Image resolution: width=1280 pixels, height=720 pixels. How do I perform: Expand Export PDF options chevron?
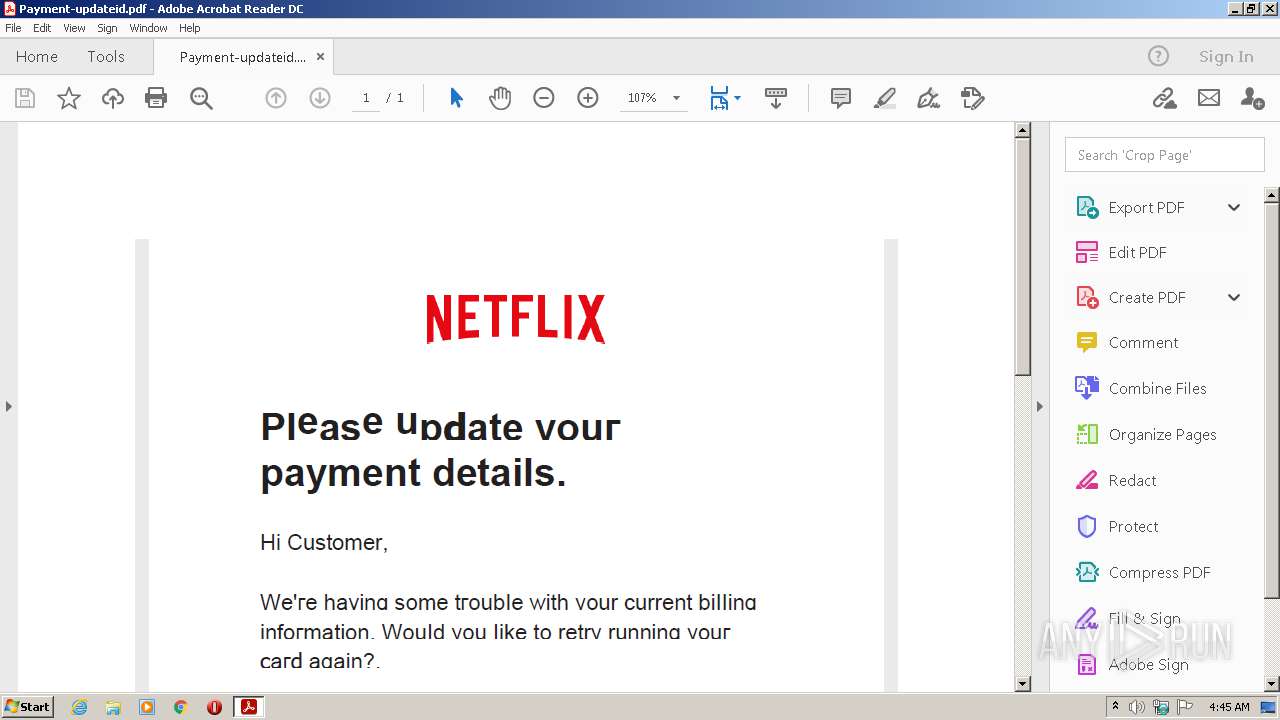point(1234,207)
